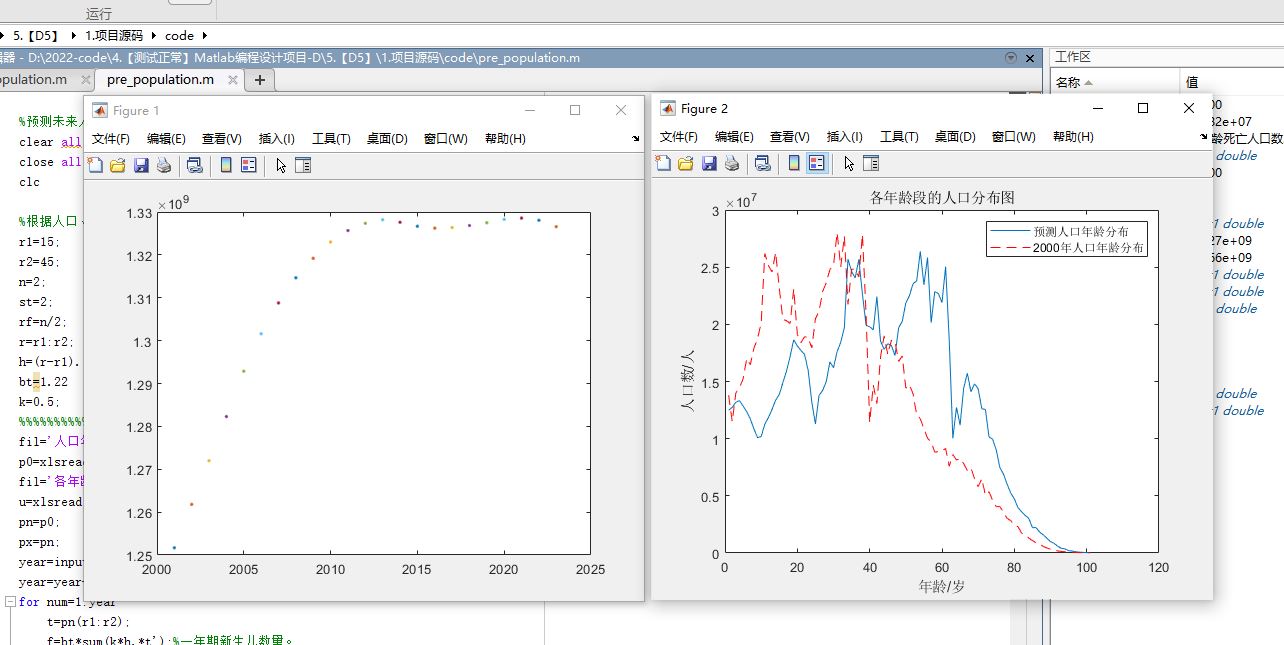
Task: Open file icon in Figure 2 toolbar
Action: point(685,163)
